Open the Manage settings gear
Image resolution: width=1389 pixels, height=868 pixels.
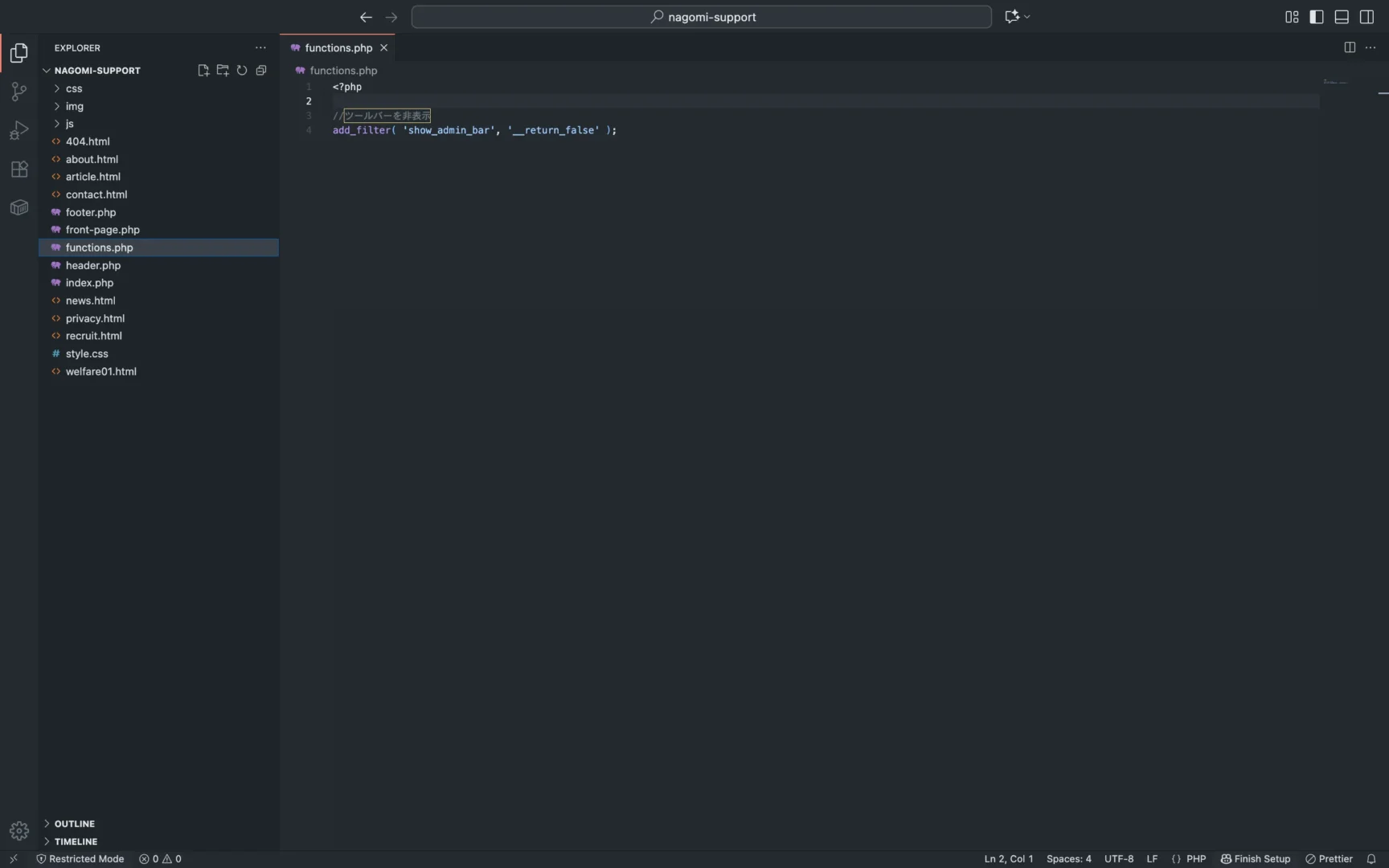point(18,830)
